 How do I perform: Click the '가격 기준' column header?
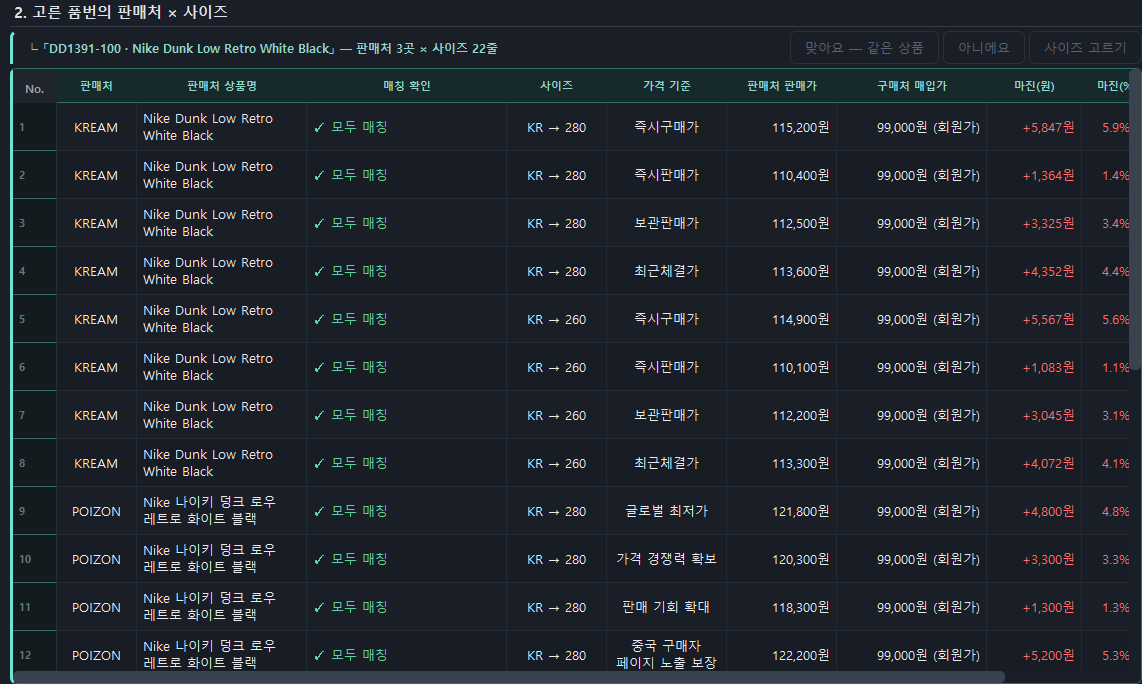[666, 86]
